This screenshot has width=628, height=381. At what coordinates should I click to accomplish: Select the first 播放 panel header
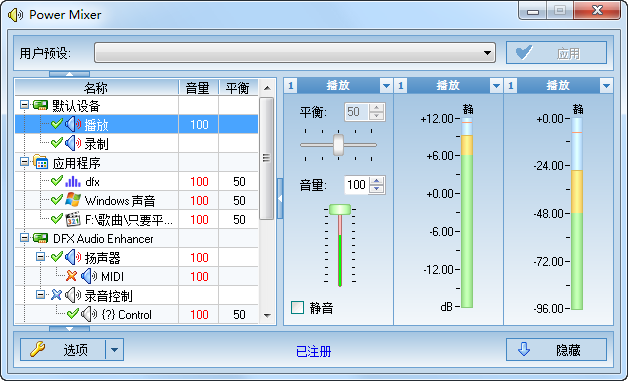(338, 85)
